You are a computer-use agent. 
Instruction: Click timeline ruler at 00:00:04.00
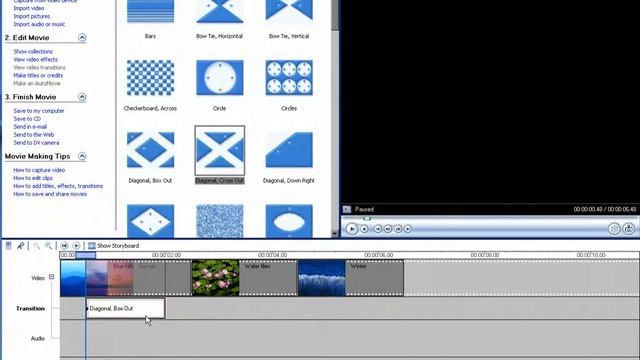pos(272,255)
